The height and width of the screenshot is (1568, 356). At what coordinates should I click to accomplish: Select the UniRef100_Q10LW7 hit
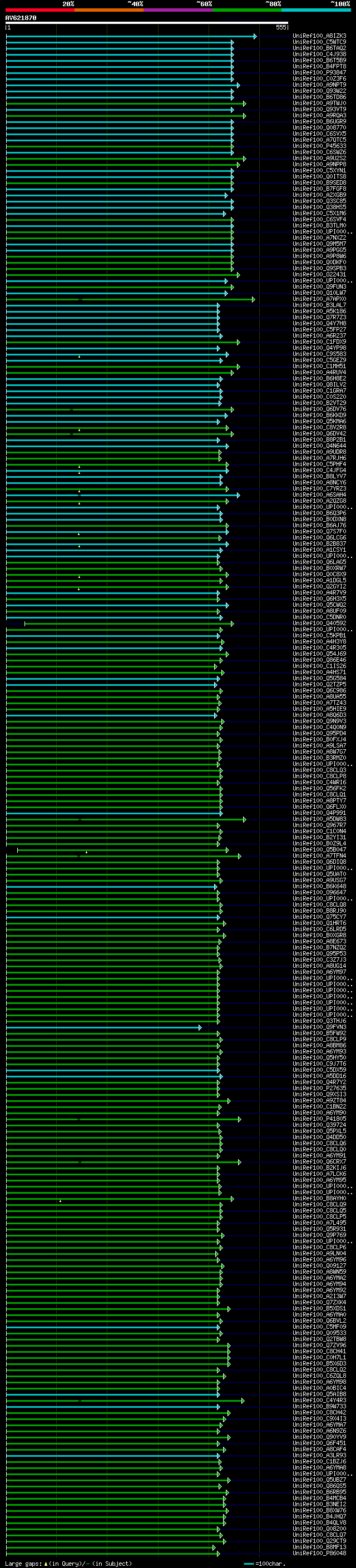coord(319,293)
